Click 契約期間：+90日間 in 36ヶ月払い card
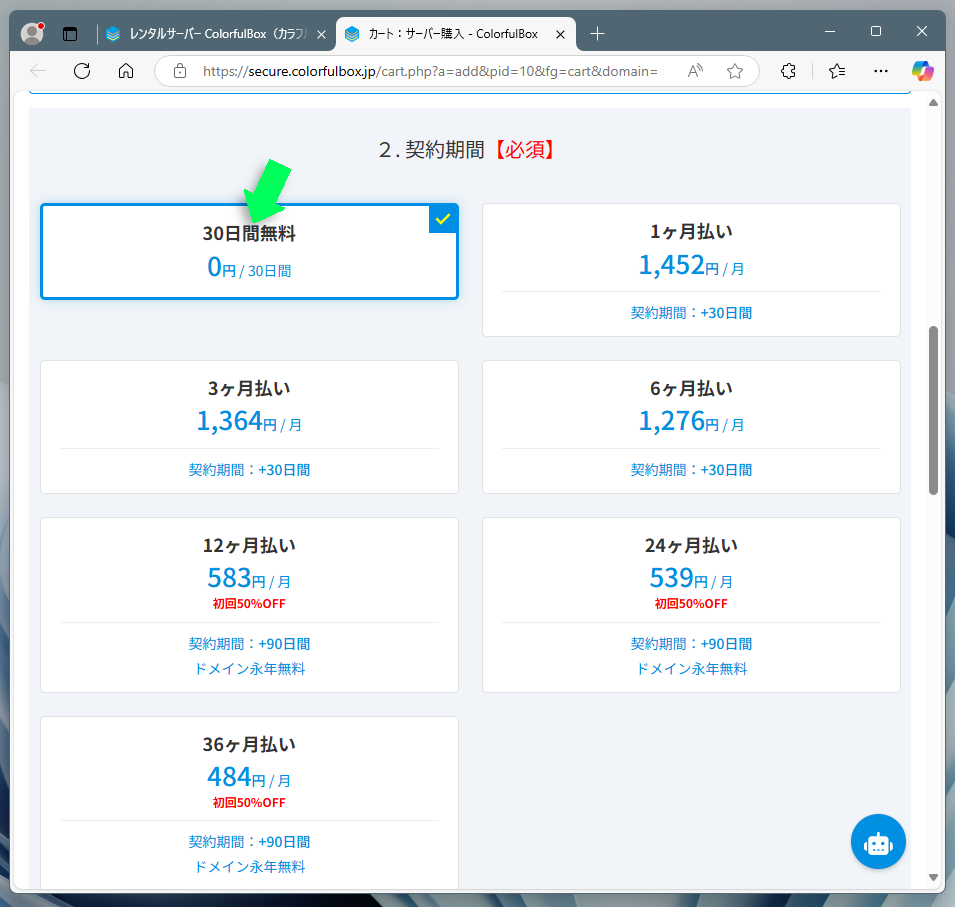Screen dimensions: 955x907 tap(249, 842)
